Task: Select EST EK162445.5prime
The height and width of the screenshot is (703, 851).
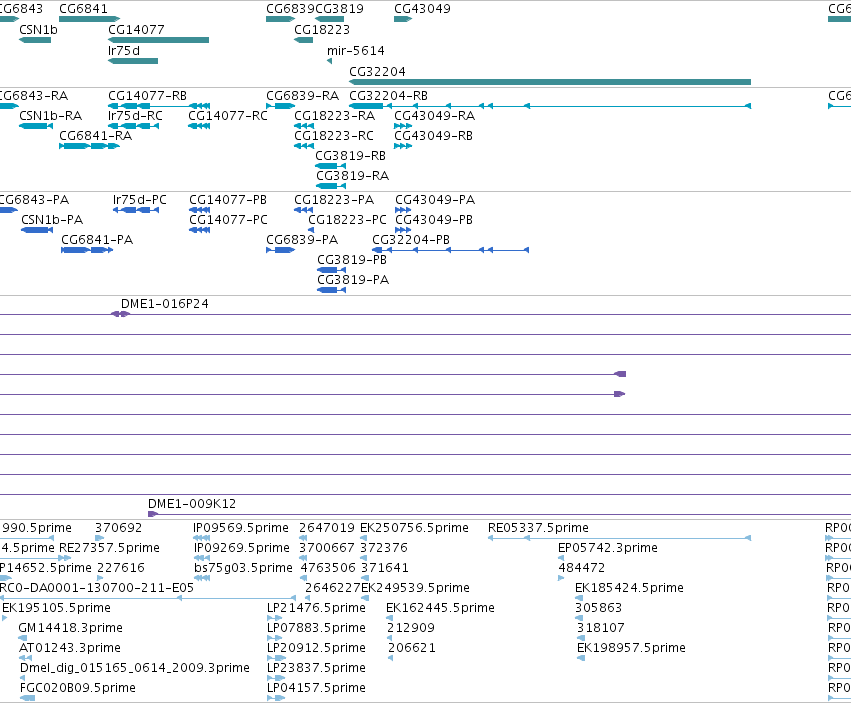Action: 389,618
